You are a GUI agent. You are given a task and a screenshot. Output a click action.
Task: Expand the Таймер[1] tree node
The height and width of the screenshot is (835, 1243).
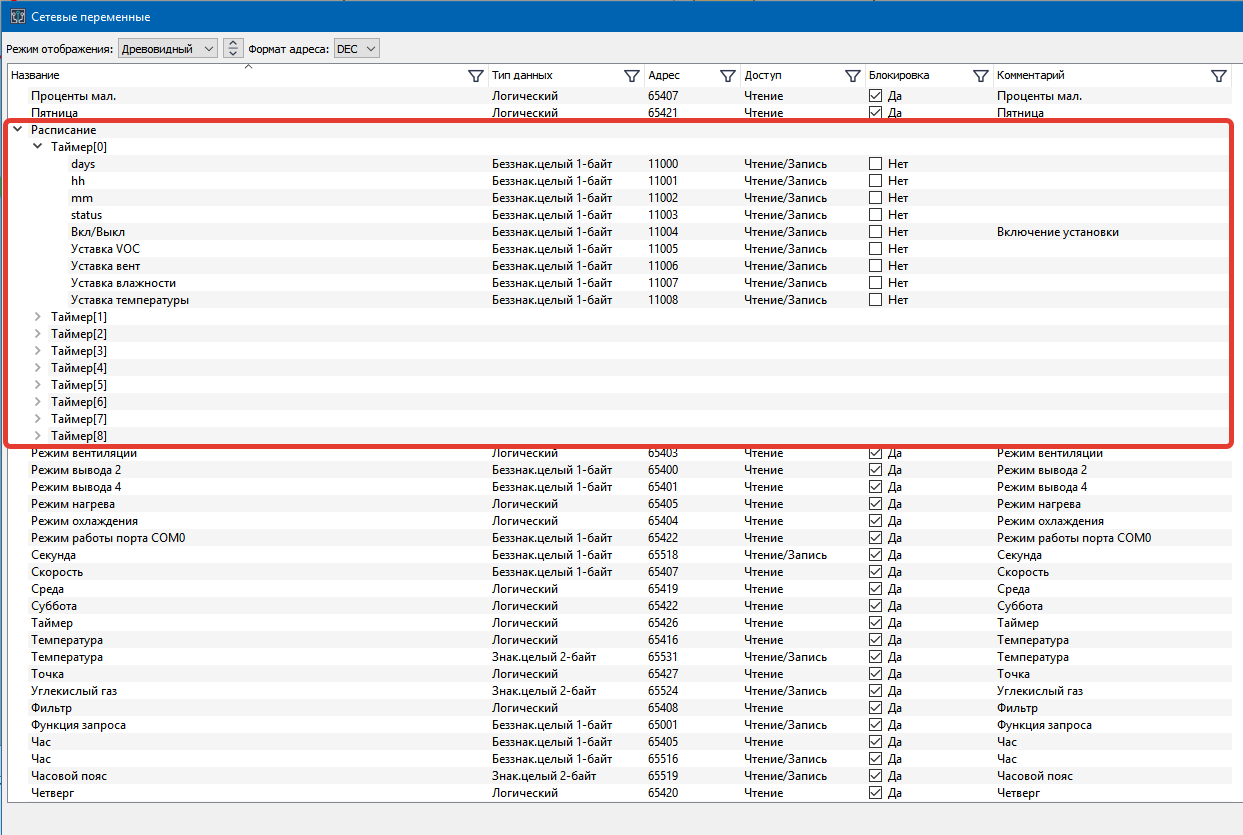click(x=38, y=316)
